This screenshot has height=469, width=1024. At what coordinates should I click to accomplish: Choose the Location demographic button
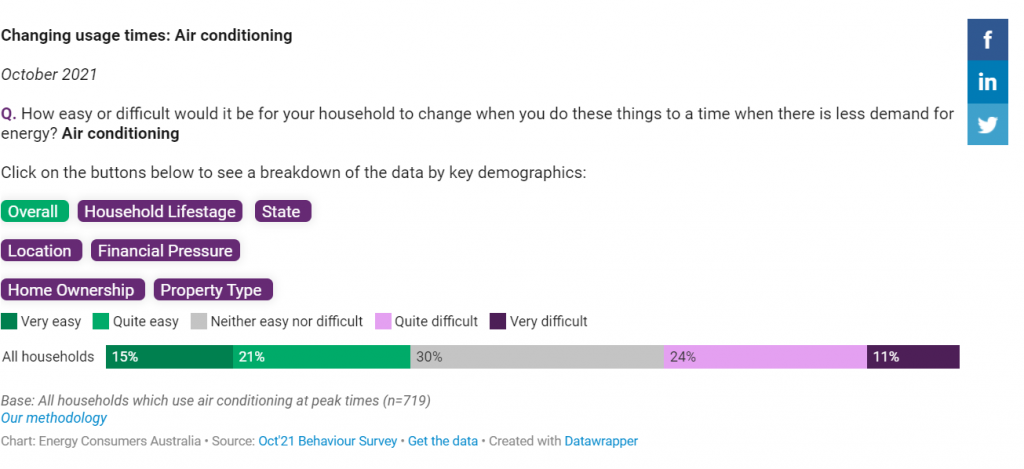click(x=41, y=251)
